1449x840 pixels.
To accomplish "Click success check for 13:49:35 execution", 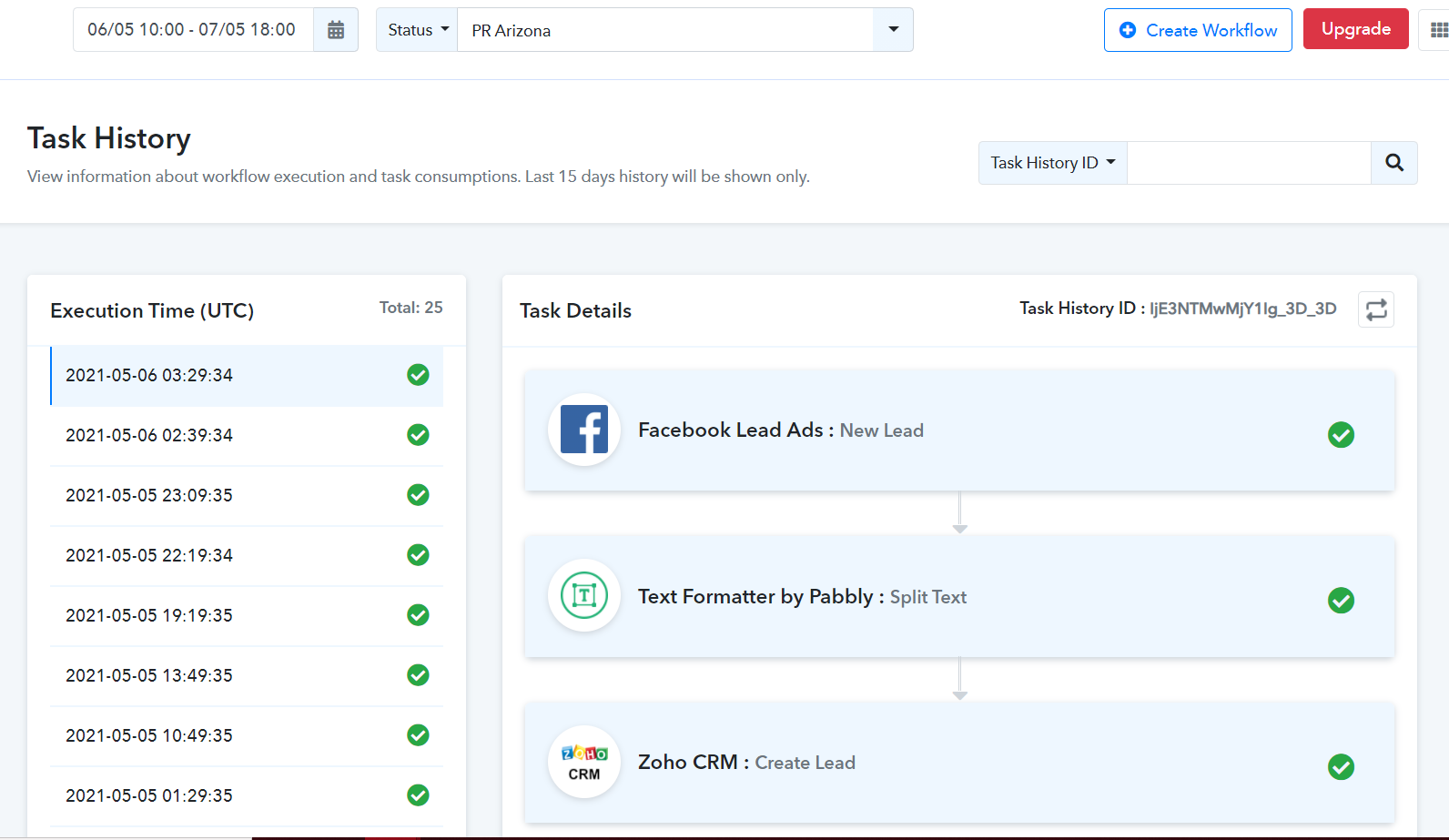I will (418, 675).
